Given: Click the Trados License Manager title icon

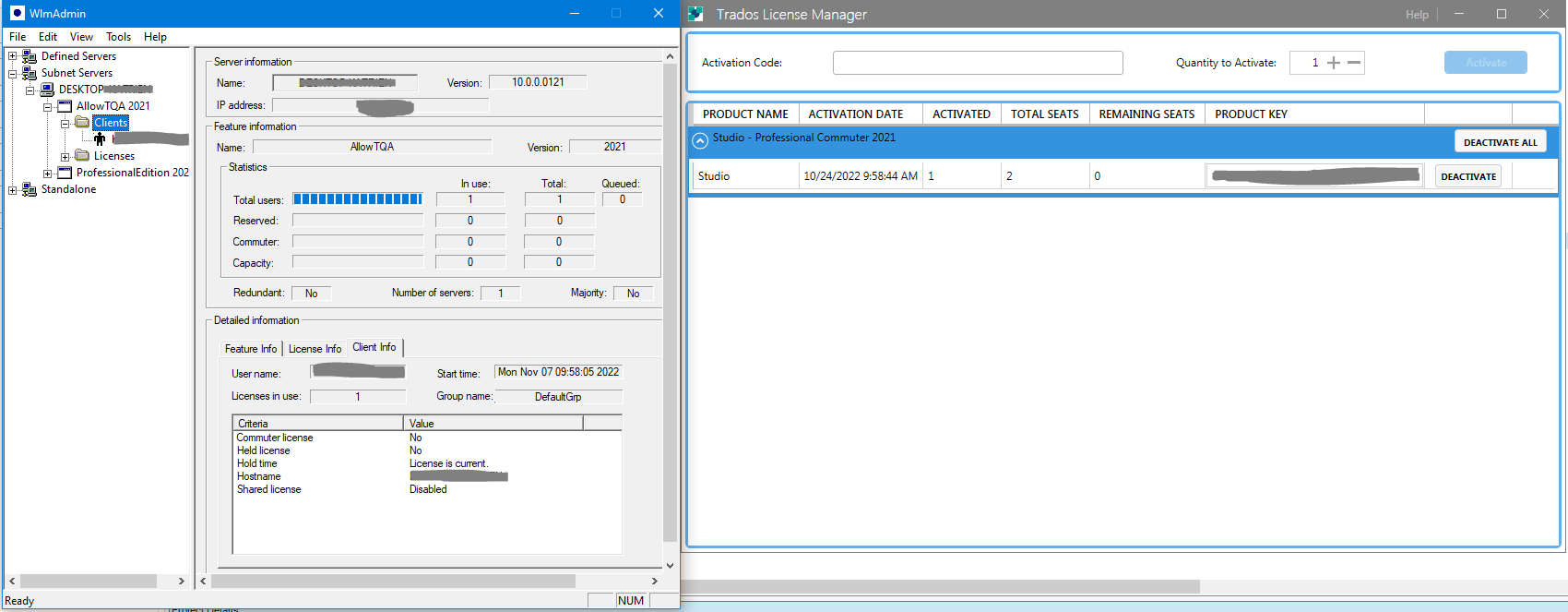Looking at the screenshot, I should coord(695,14).
